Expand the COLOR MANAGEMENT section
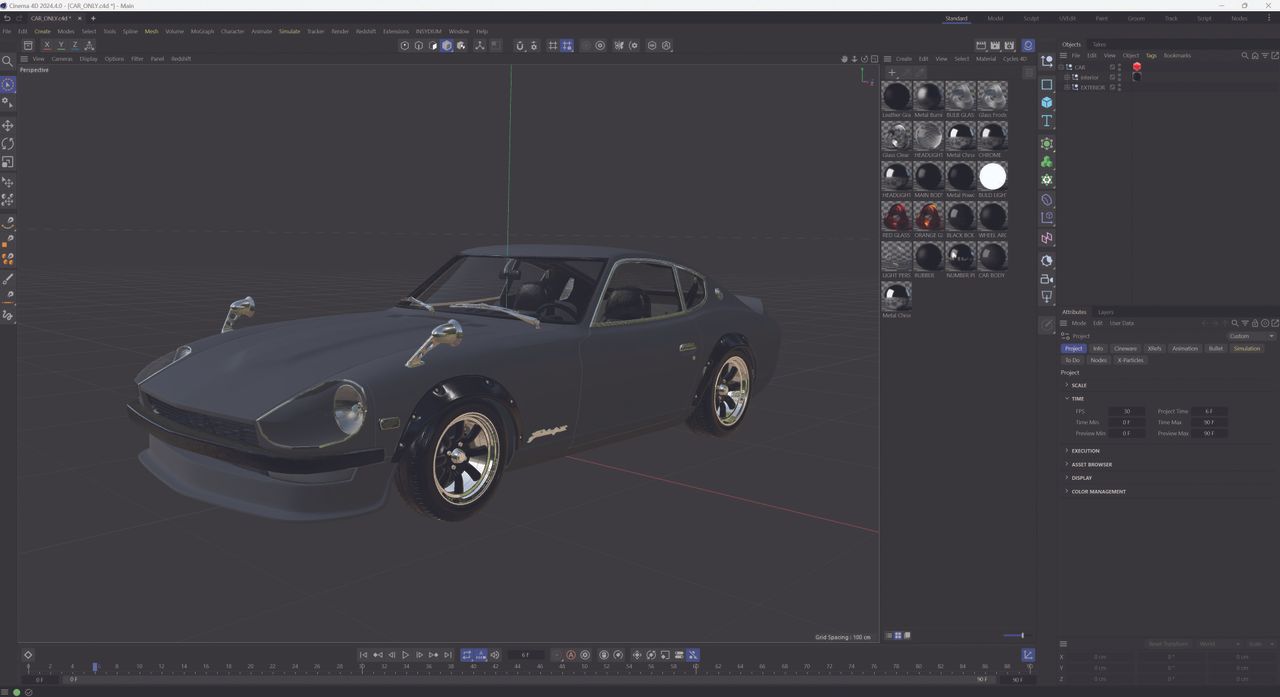The width and height of the screenshot is (1280, 697). [1097, 491]
